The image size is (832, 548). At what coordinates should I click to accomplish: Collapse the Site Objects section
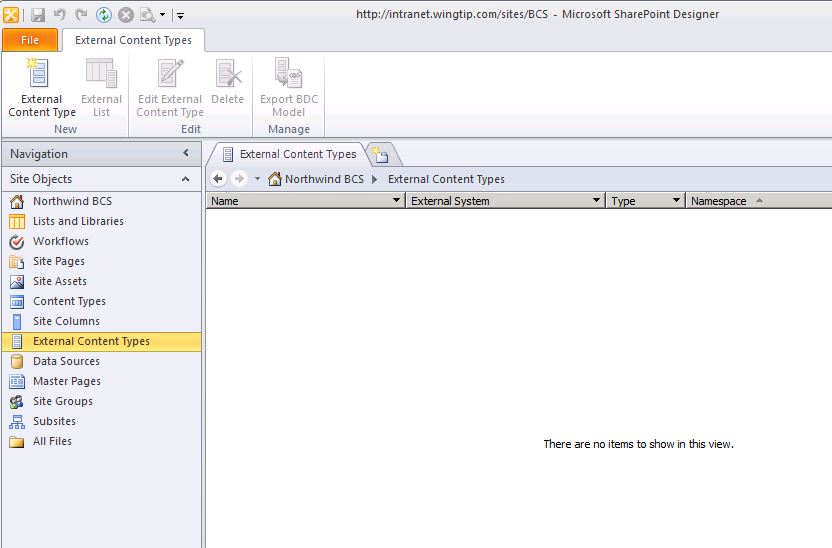coord(185,179)
